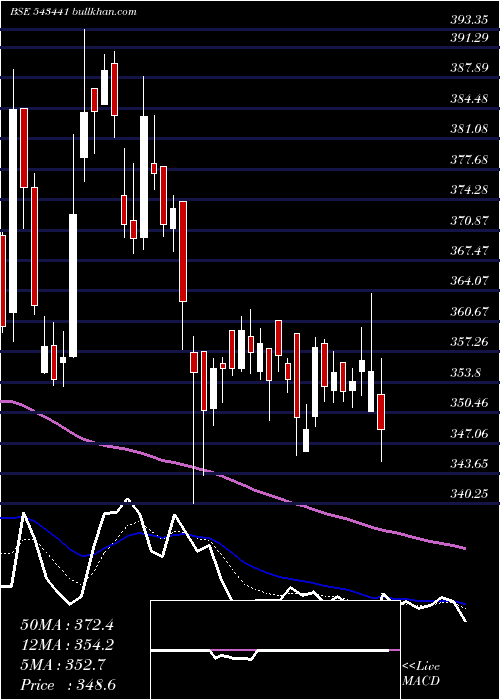Screen dimensions: 500x700
Task: Click the 374.28 price level label
Action: tap(469, 190)
